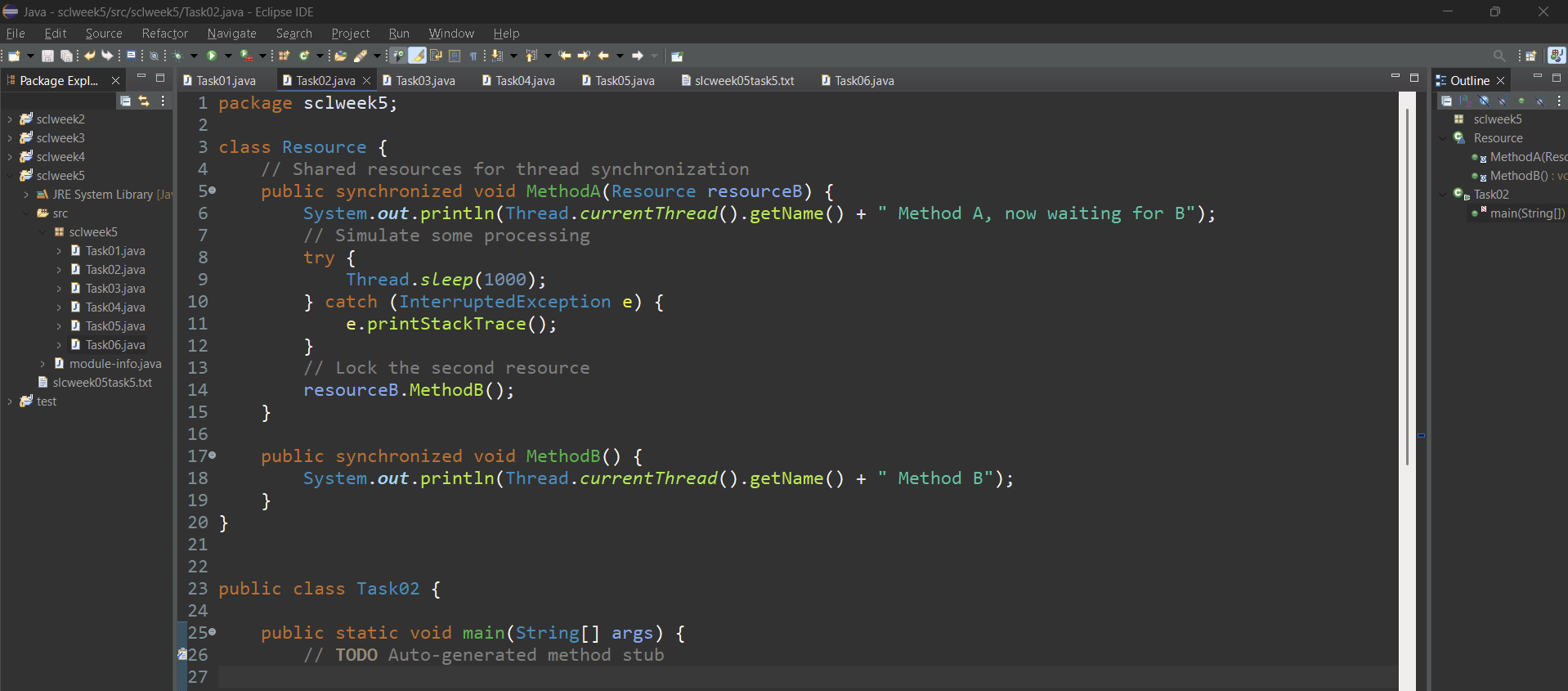Open the Navigate menu
1568x691 pixels.
coord(231,34)
